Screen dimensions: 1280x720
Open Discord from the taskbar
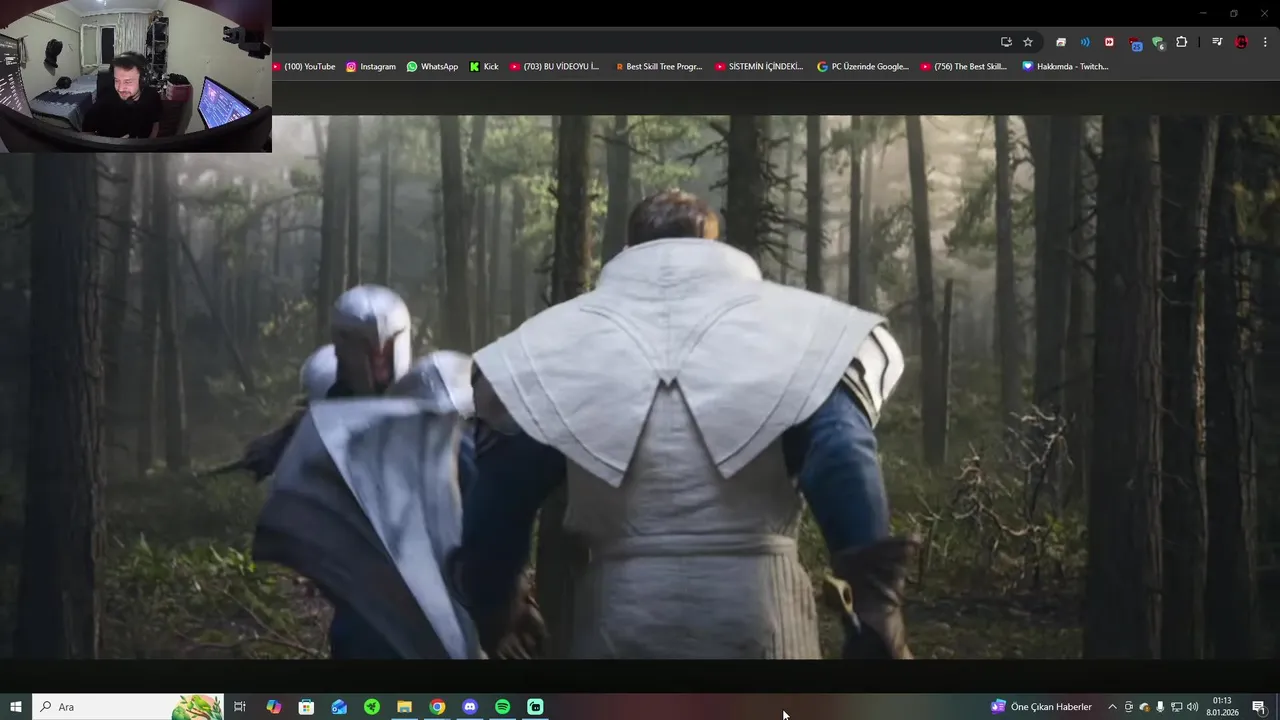(470, 707)
